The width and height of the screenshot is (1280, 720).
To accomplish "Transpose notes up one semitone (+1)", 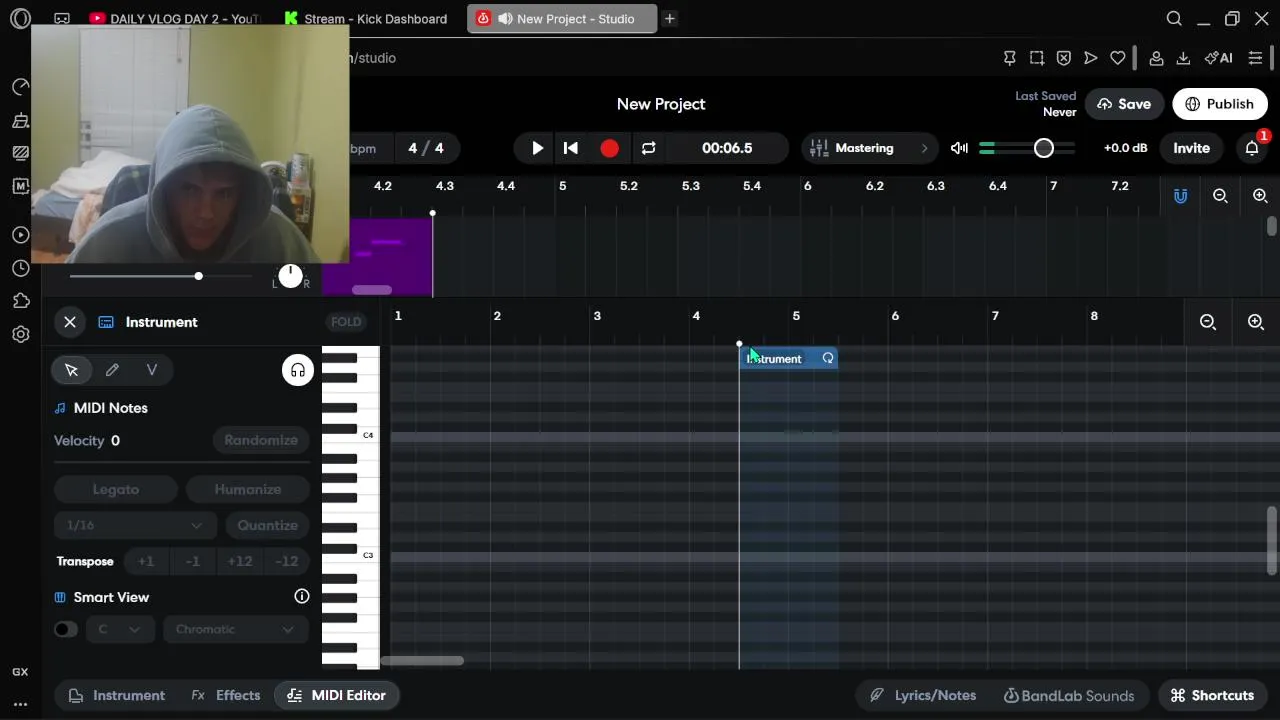I will pyautogui.click(x=146, y=561).
